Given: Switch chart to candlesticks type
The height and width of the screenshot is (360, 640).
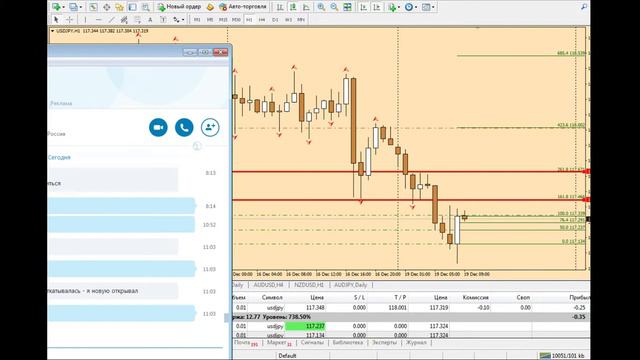Looking at the screenshot, I should pyautogui.click(x=293, y=7).
